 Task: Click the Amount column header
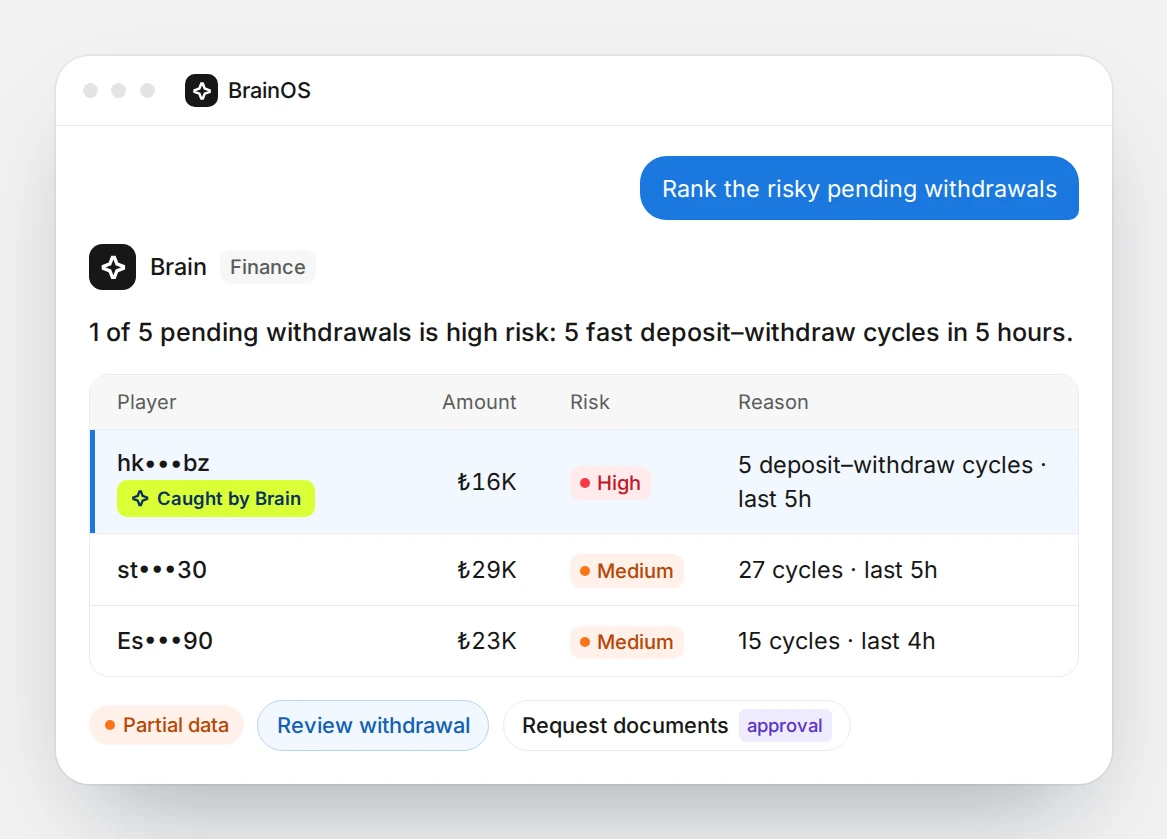click(x=479, y=402)
